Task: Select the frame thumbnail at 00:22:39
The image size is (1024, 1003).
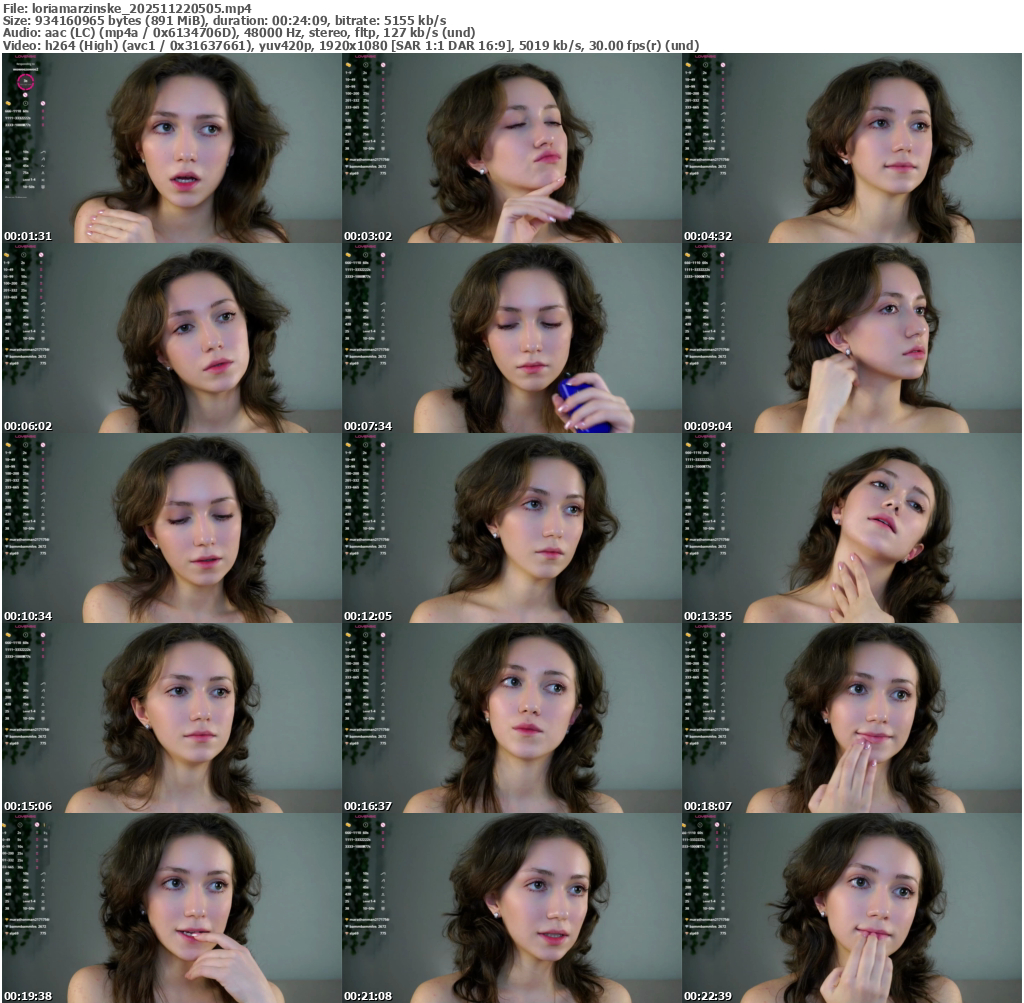Action: (x=852, y=908)
